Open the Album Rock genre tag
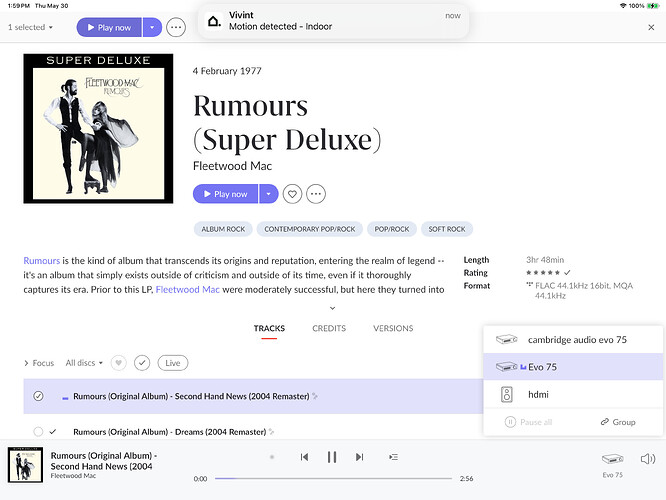The width and height of the screenshot is (666, 500). point(223,229)
